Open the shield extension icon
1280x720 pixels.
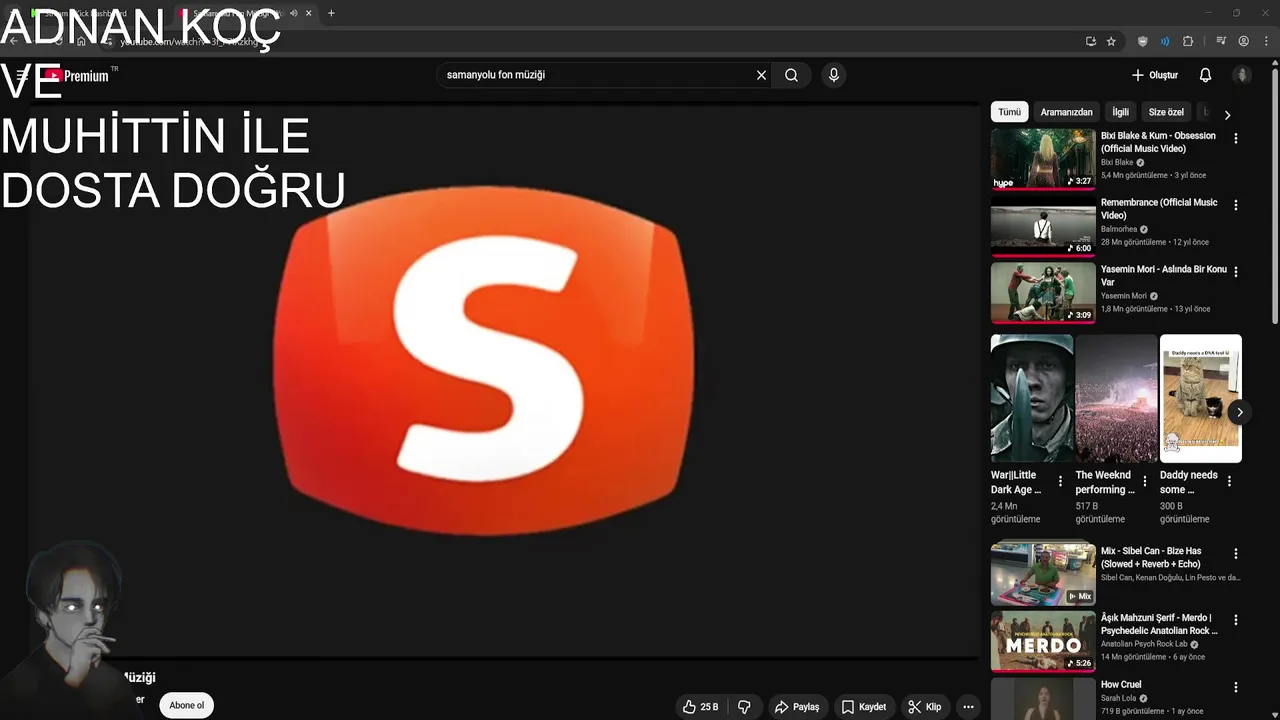(x=1143, y=41)
